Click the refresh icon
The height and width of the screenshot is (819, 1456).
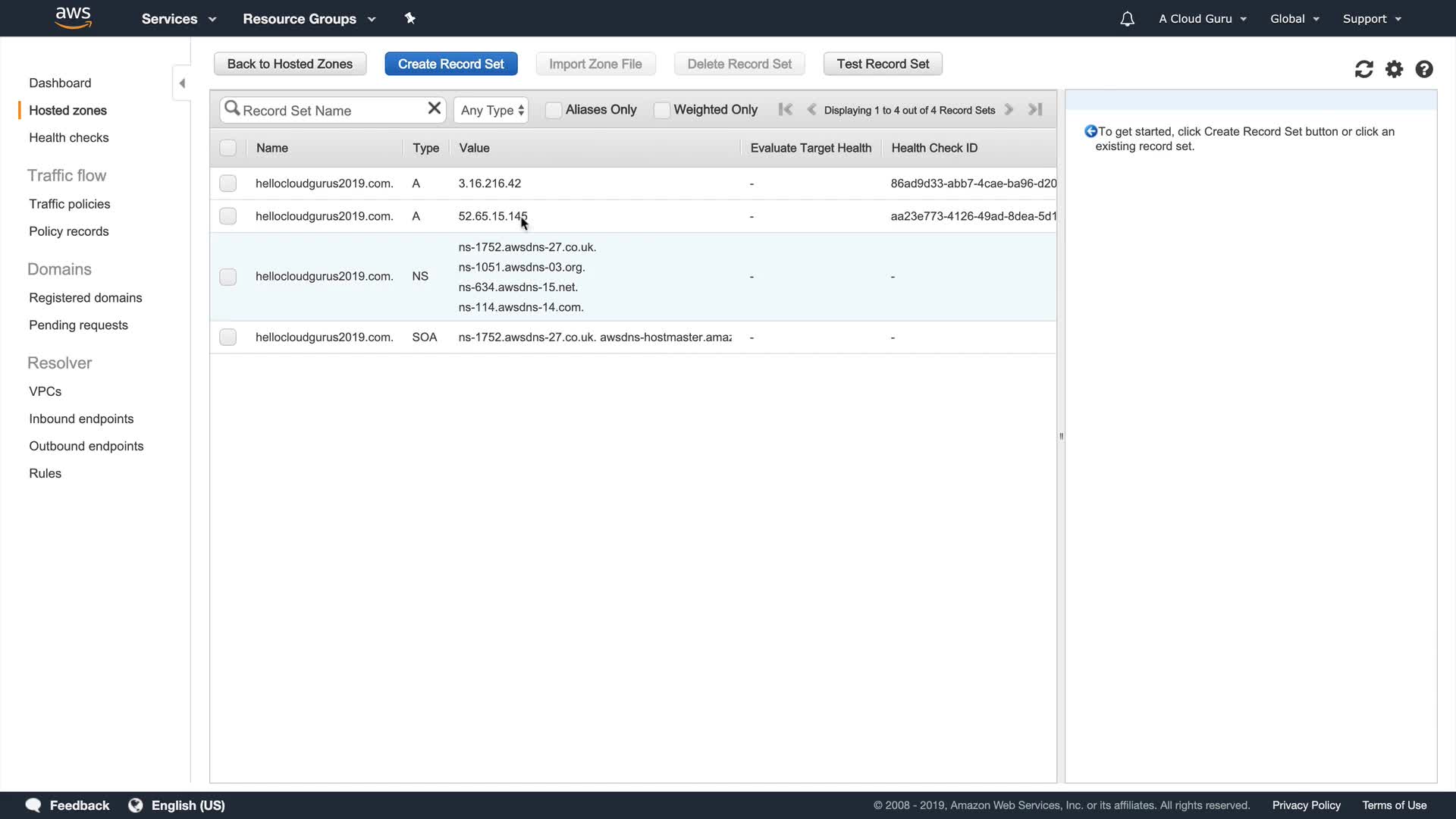point(1363,70)
